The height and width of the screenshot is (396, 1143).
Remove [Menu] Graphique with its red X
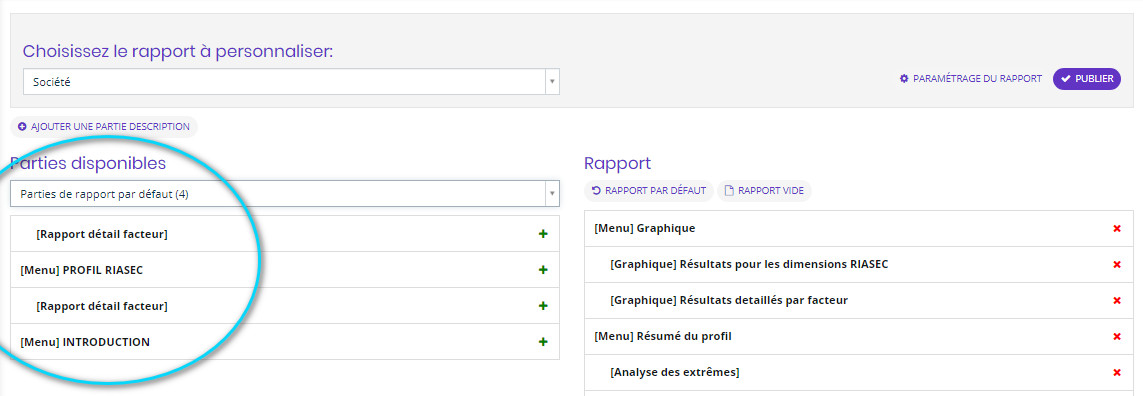[x=1117, y=228]
